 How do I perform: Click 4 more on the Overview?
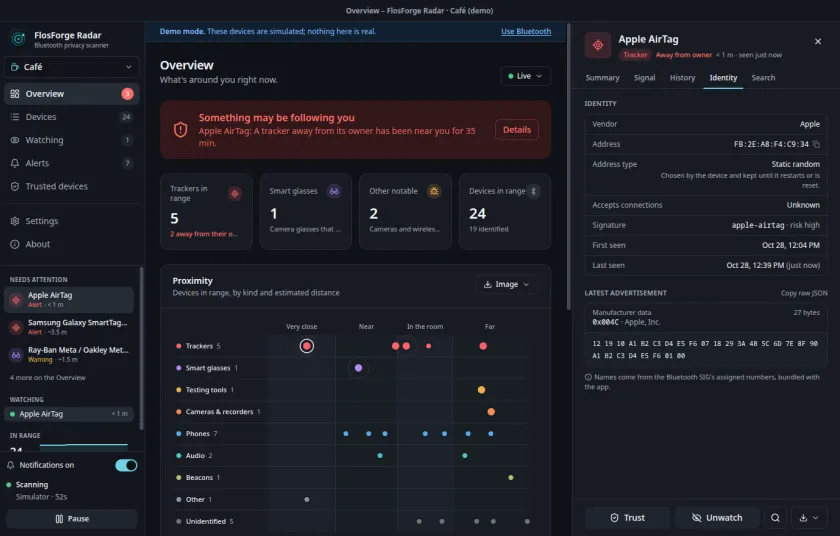pos(48,378)
